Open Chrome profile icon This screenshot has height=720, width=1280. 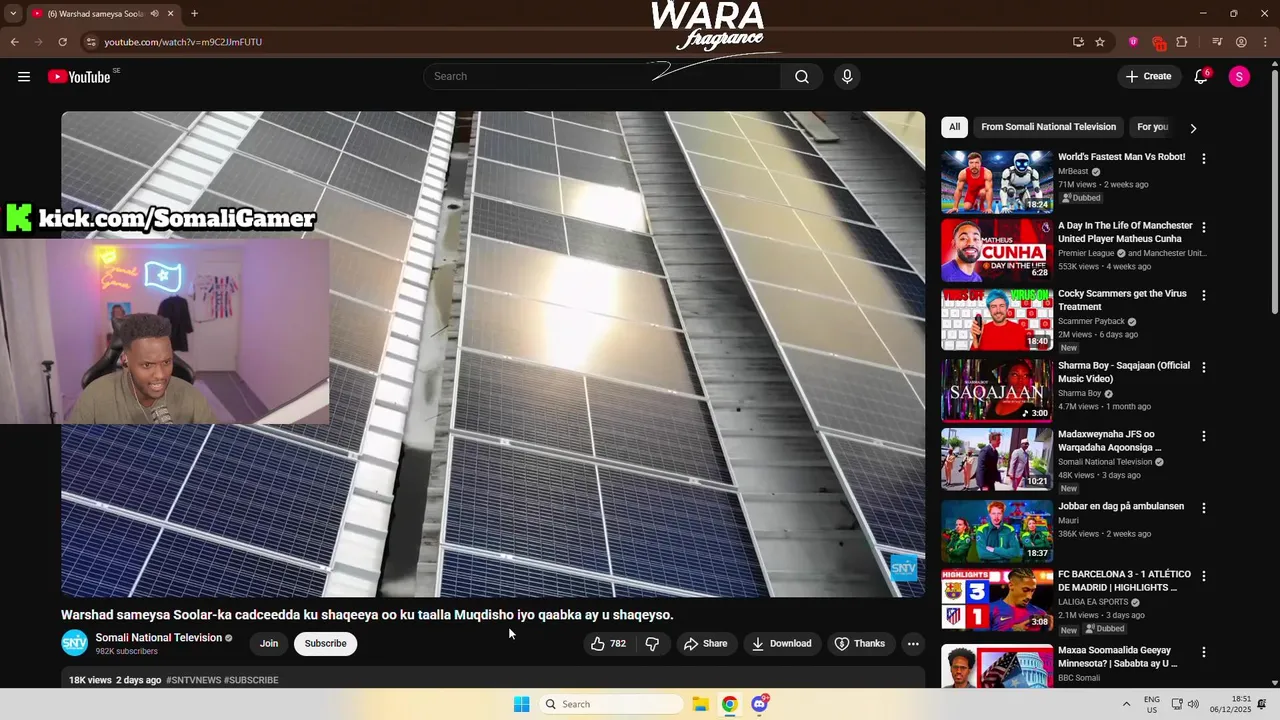[x=1241, y=42]
